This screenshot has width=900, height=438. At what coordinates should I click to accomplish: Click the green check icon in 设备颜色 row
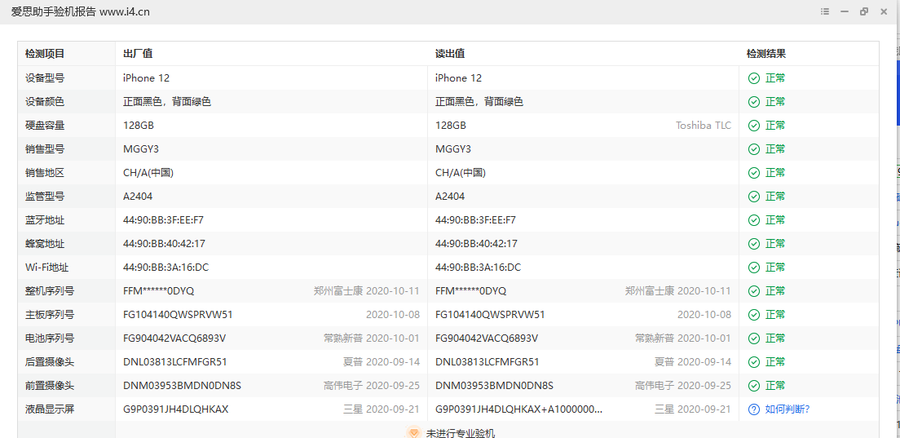(x=754, y=102)
